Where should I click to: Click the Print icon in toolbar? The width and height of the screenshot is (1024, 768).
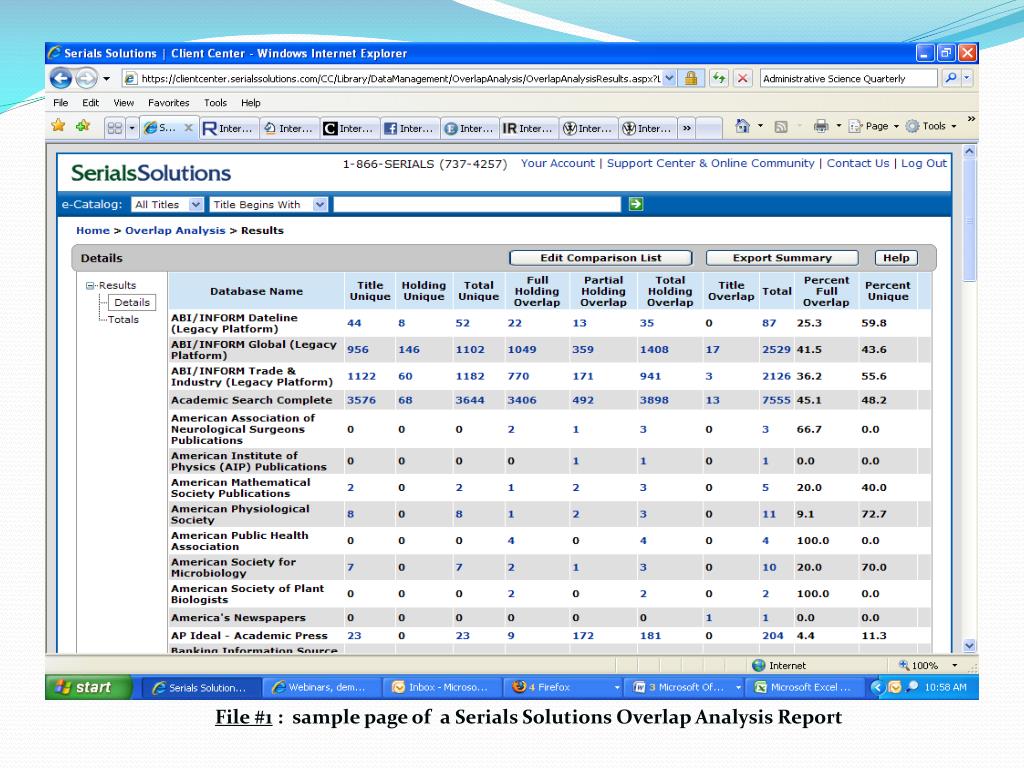tap(821, 126)
